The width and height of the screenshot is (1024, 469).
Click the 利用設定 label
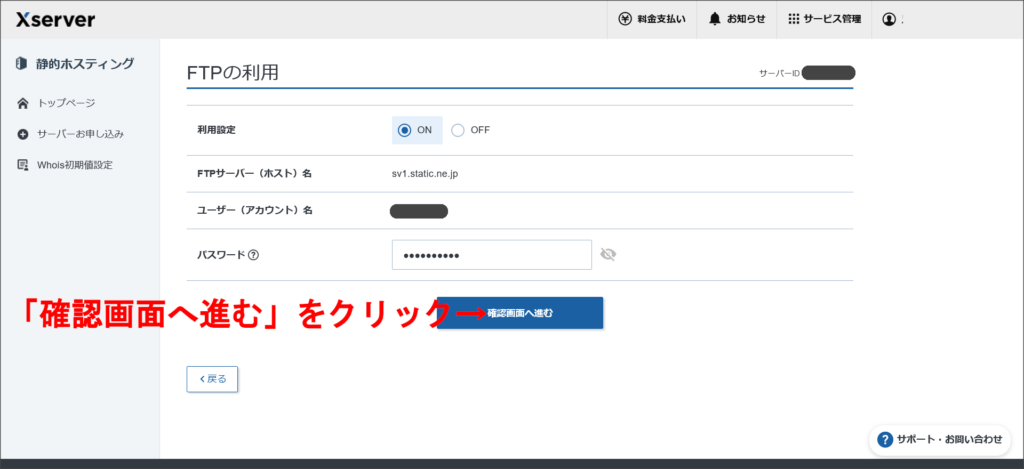[216, 129]
